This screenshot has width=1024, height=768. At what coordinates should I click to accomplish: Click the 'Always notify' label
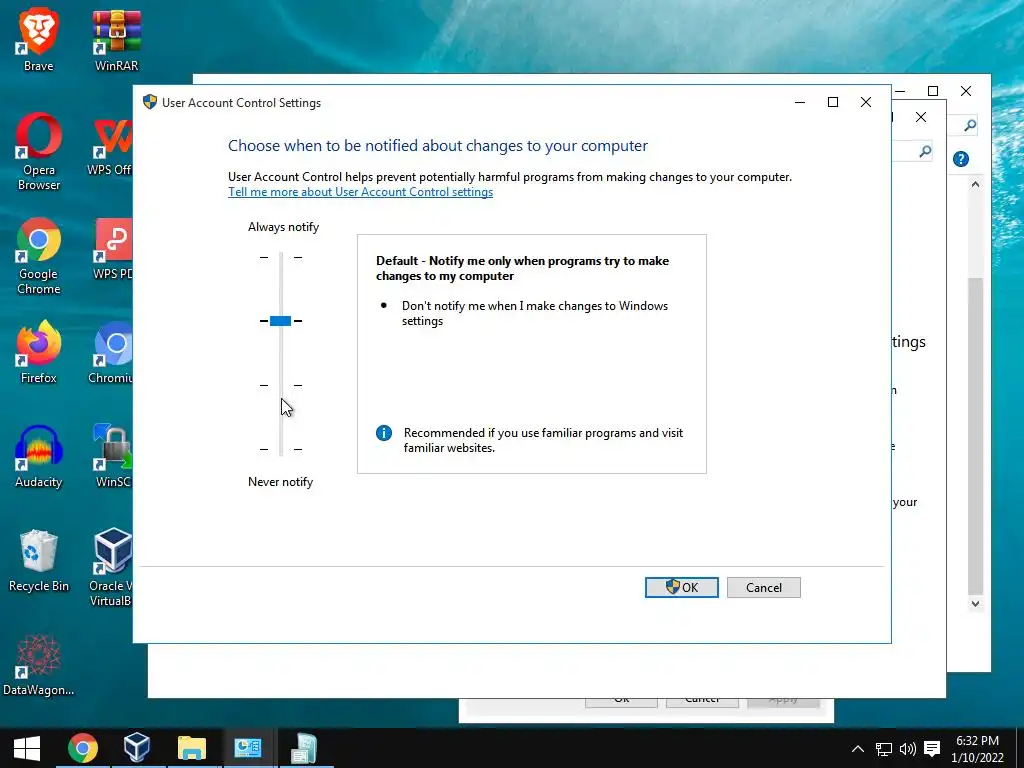[x=283, y=227]
